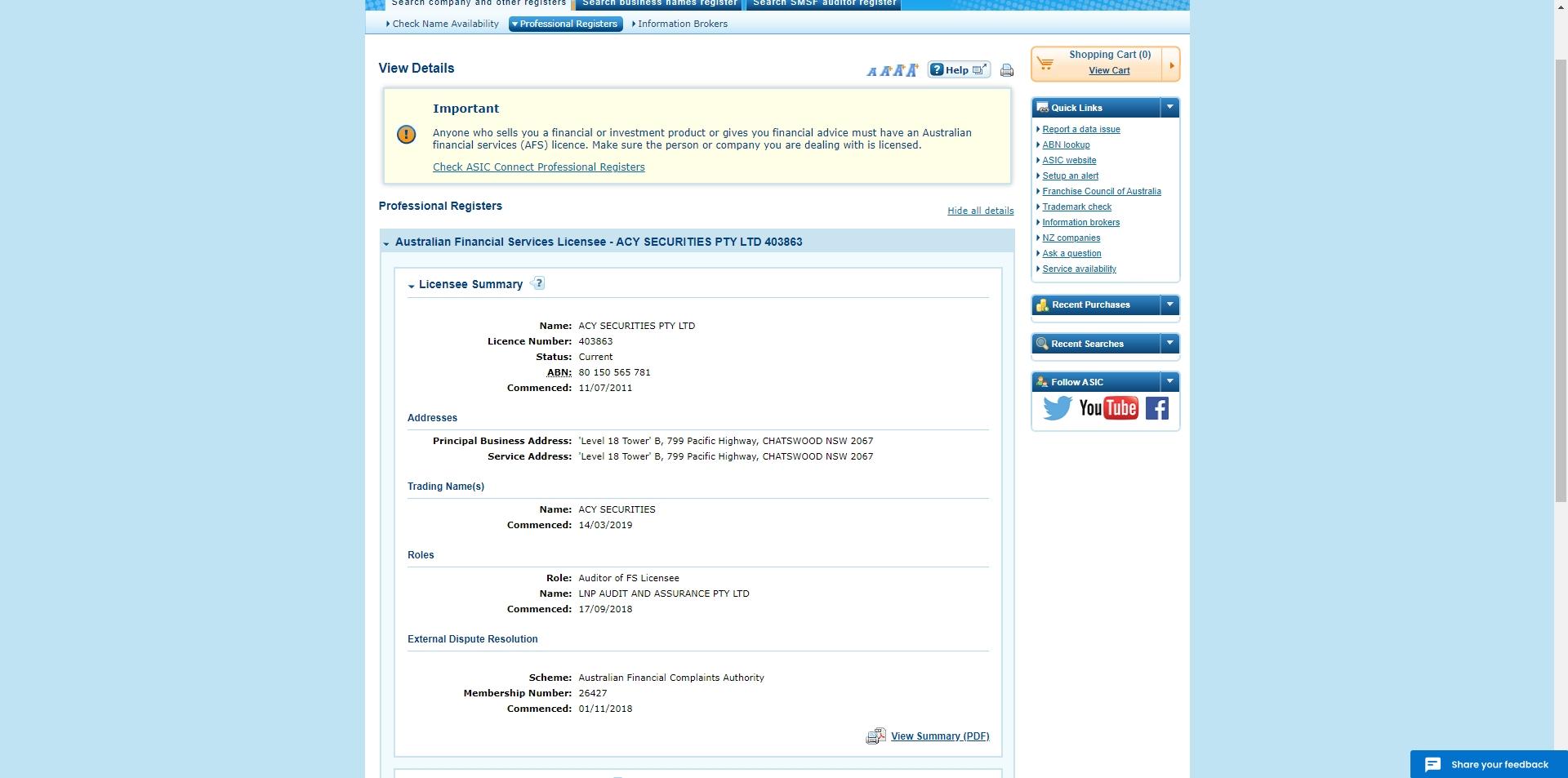Select the third font size icon
Screen dimensions: 1568x778
[x=898, y=70]
